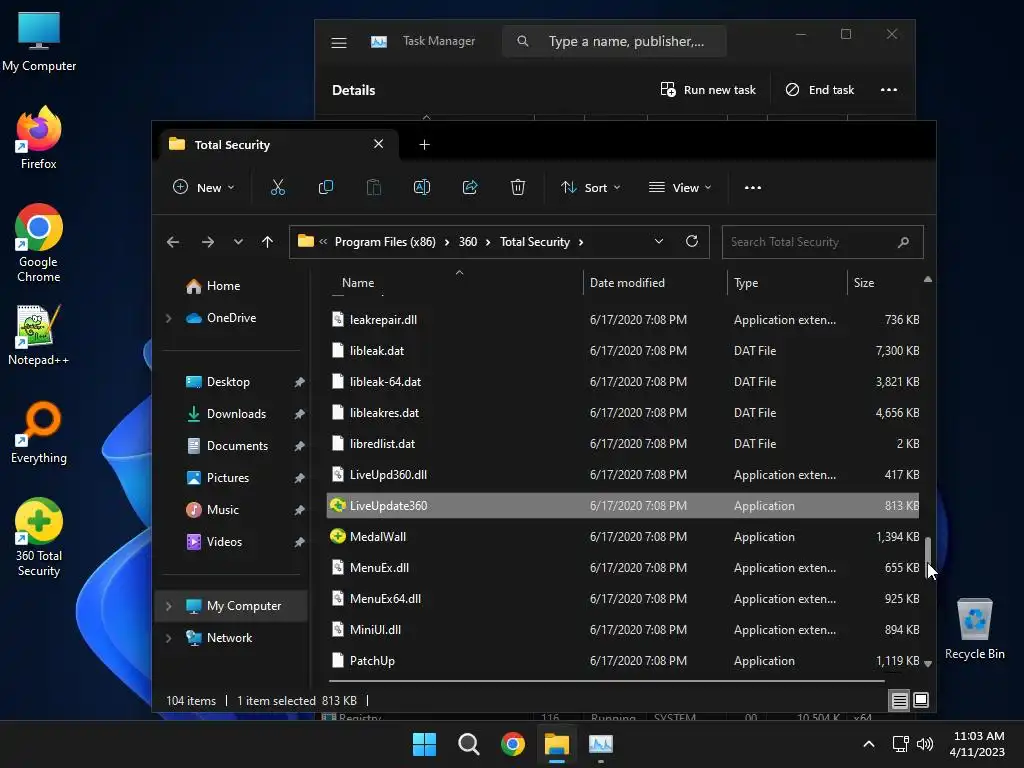This screenshot has width=1024, height=768.
Task: Click 360 breadcrumb in address bar
Action: point(468,242)
